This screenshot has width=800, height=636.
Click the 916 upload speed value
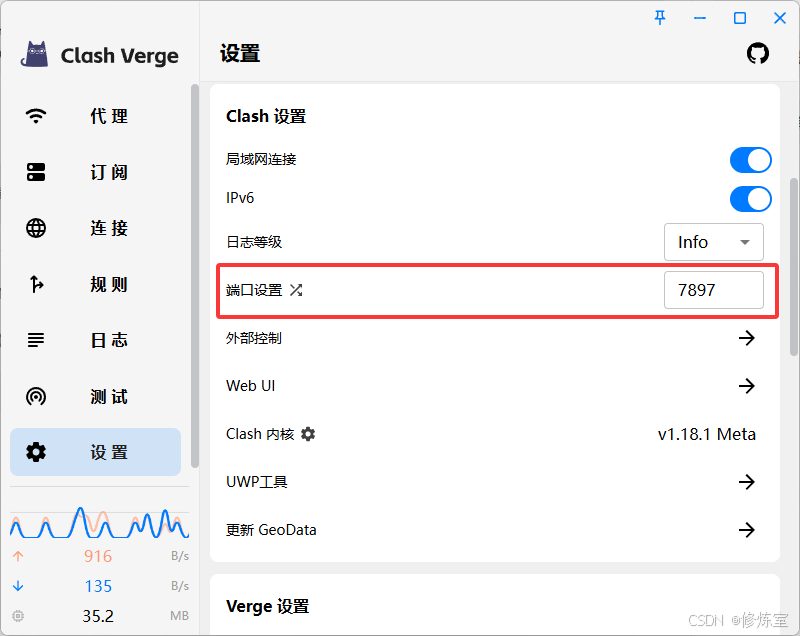pyautogui.click(x=98, y=556)
